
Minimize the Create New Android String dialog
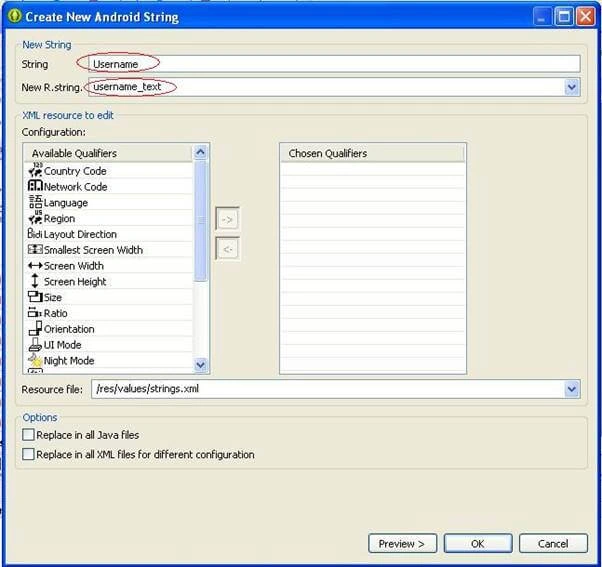pyautogui.click(x=542, y=17)
